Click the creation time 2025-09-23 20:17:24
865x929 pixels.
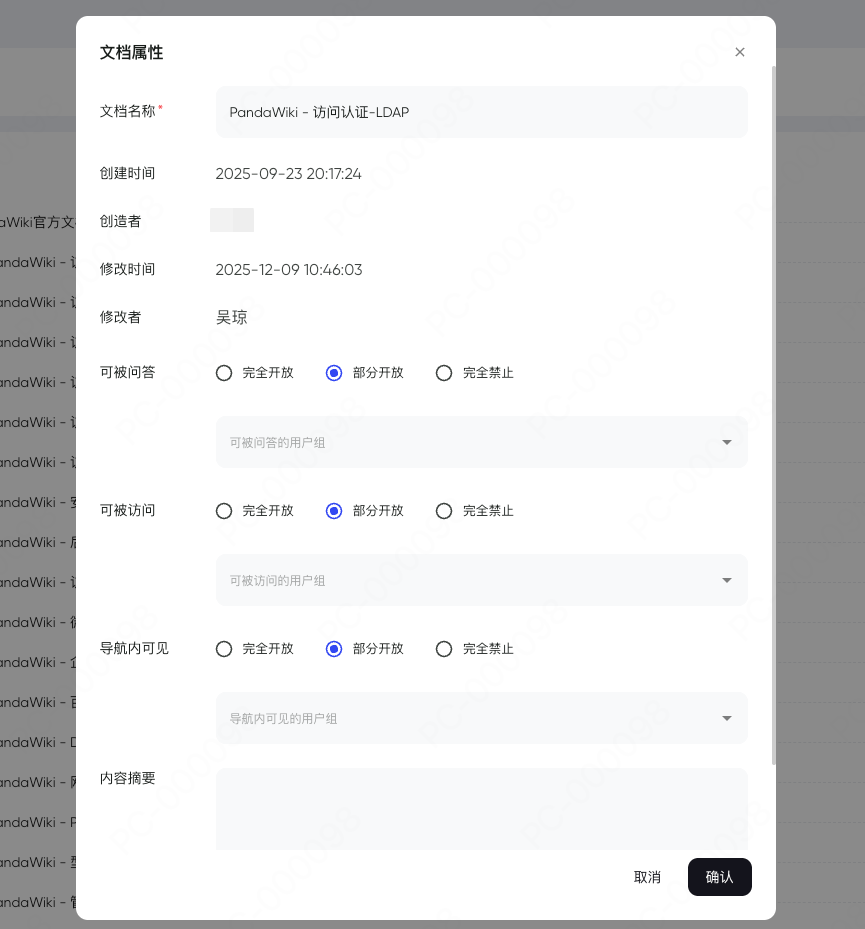click(x=288, y=174)
